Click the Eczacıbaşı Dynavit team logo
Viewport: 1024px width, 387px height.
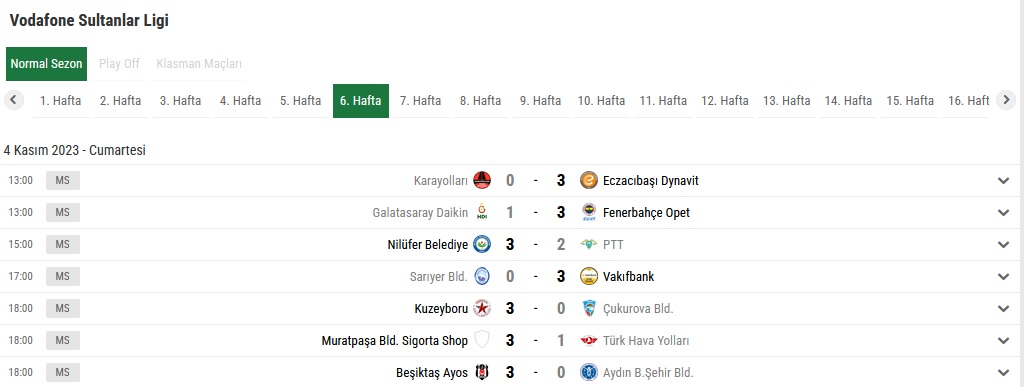589,180
